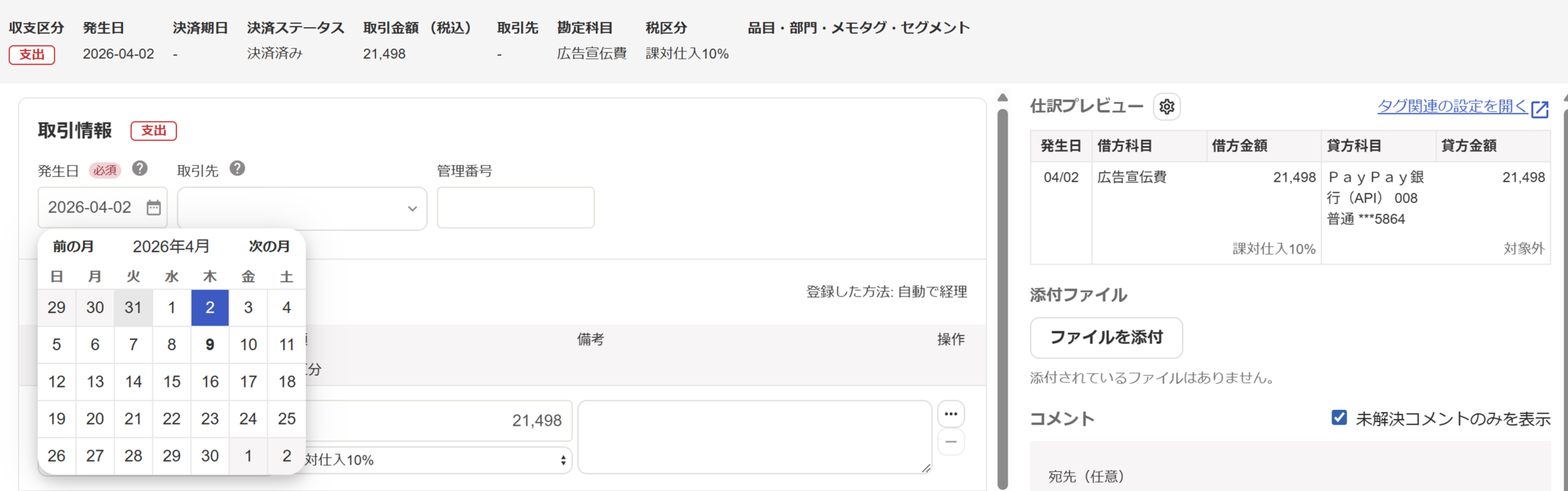The image size is (1568, 491).
Task: Click the calendar icon in date field
Action: (x=153, y=208)
